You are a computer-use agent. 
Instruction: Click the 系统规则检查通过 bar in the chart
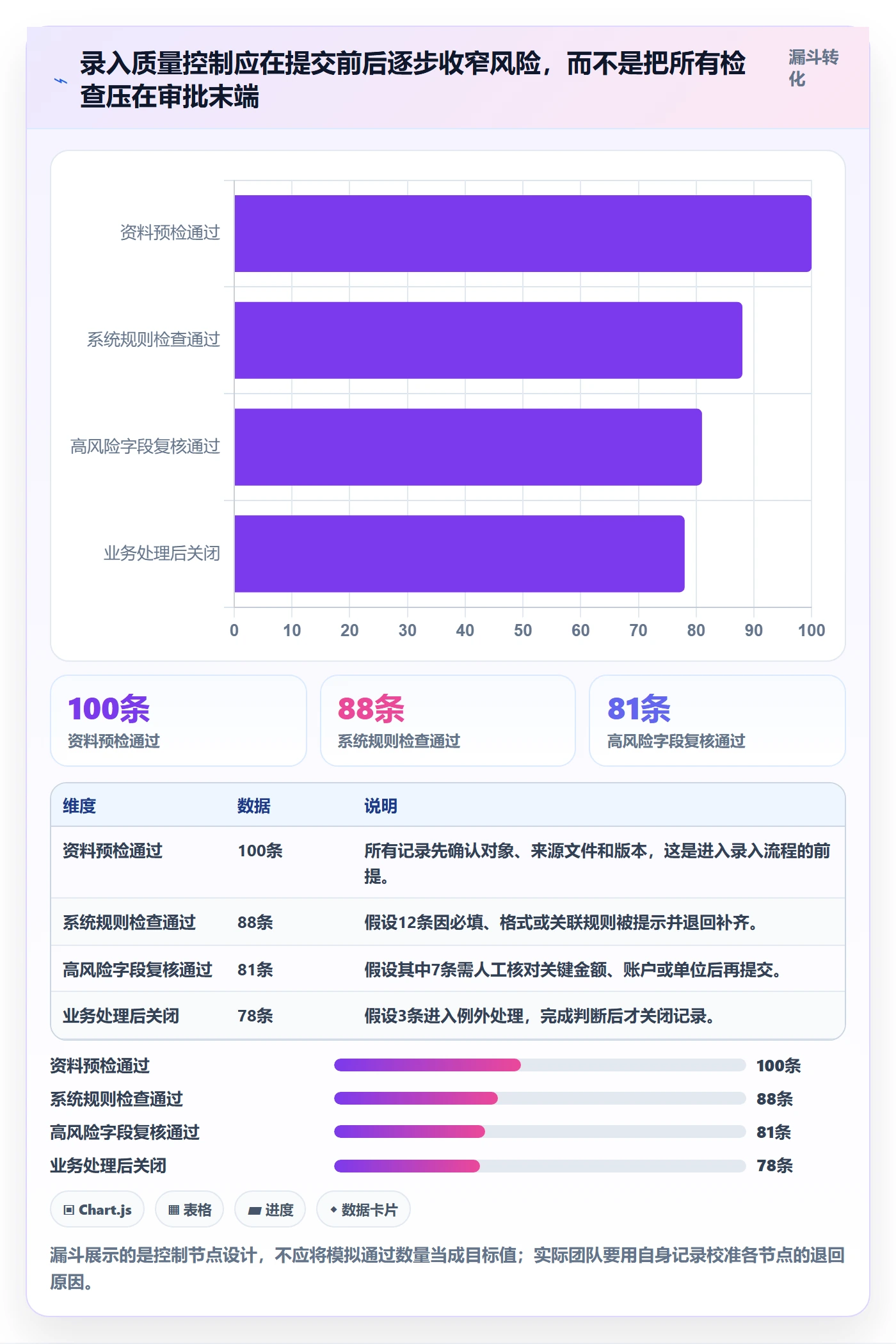tap(488, 340)
